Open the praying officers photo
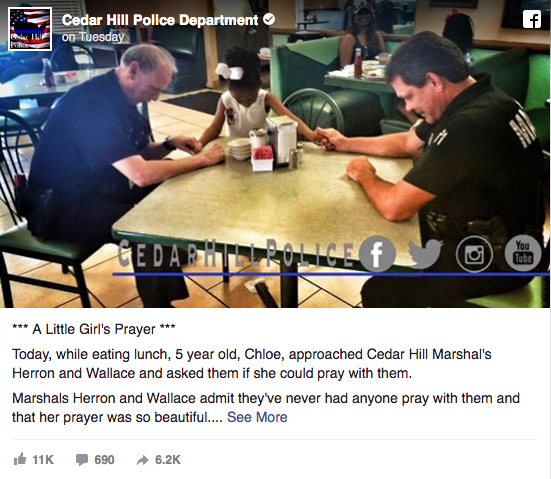Screen dimensions: 551x479 click(x=275, y=154)
